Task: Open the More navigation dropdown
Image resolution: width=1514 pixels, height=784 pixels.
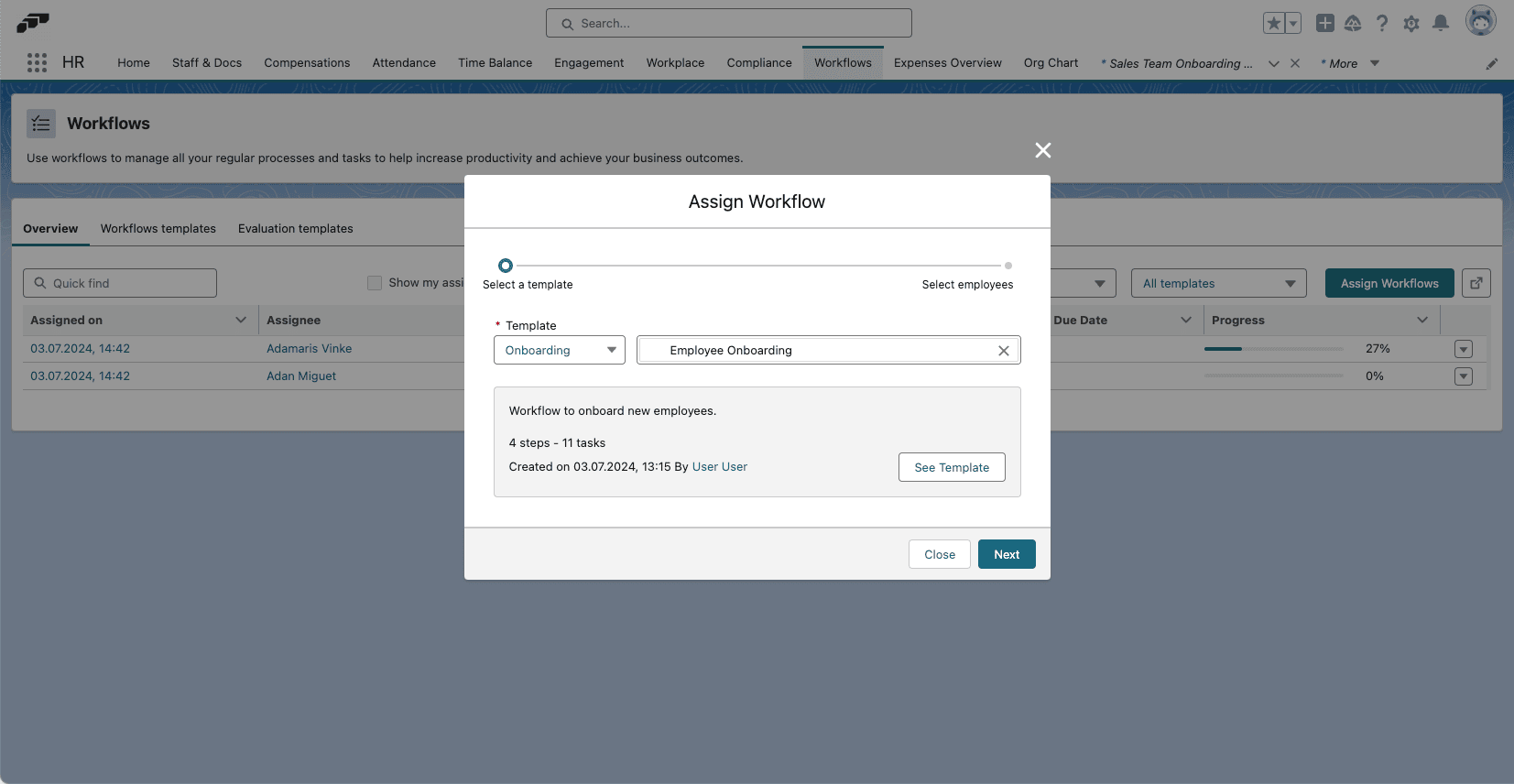Action: [1350, 63]
